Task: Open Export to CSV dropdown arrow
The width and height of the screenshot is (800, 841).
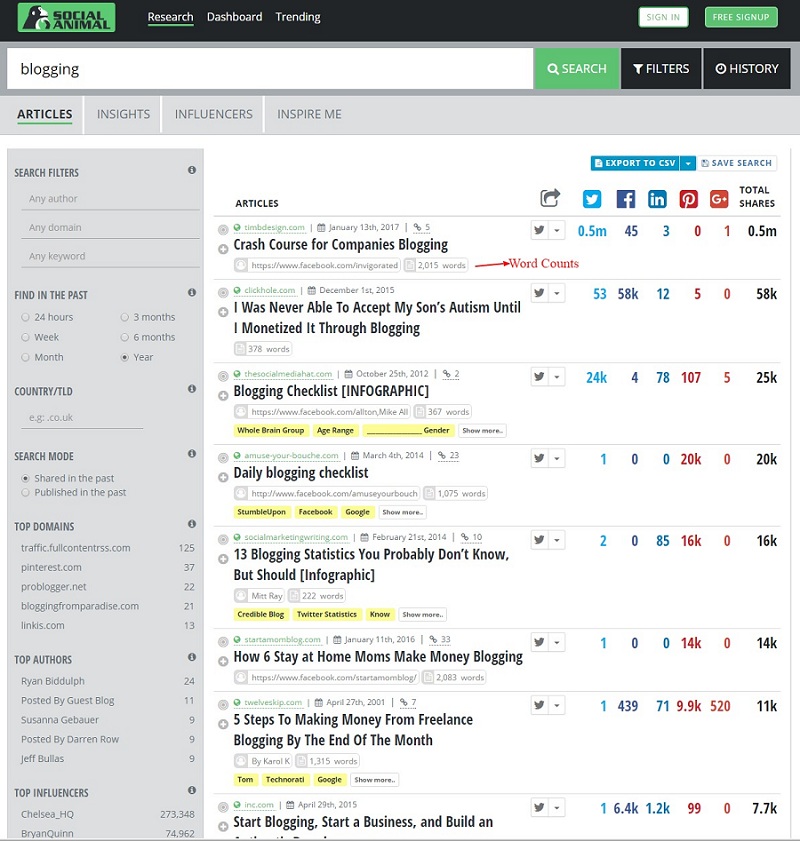Action: pyautogui.click(x=687, y=163)
